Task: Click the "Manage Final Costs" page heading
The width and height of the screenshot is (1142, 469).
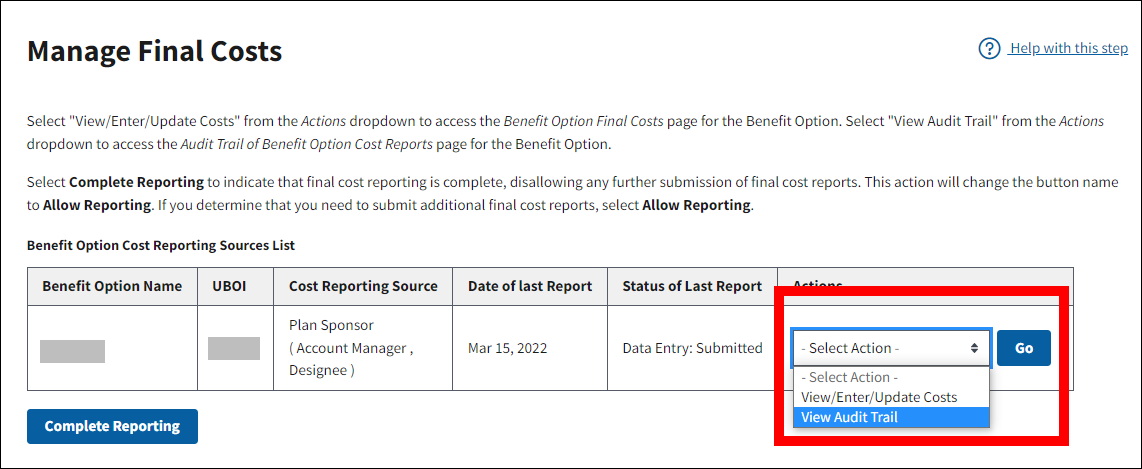Action: point(155,51)
